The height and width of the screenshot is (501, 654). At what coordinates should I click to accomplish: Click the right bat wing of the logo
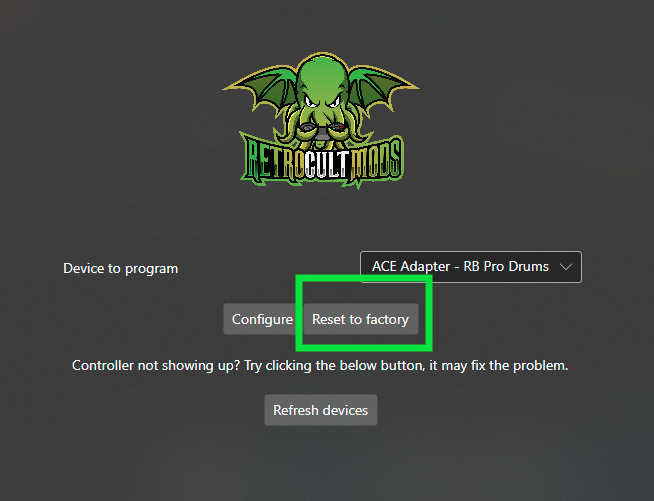pyautogui.click(x=382, y=88)
